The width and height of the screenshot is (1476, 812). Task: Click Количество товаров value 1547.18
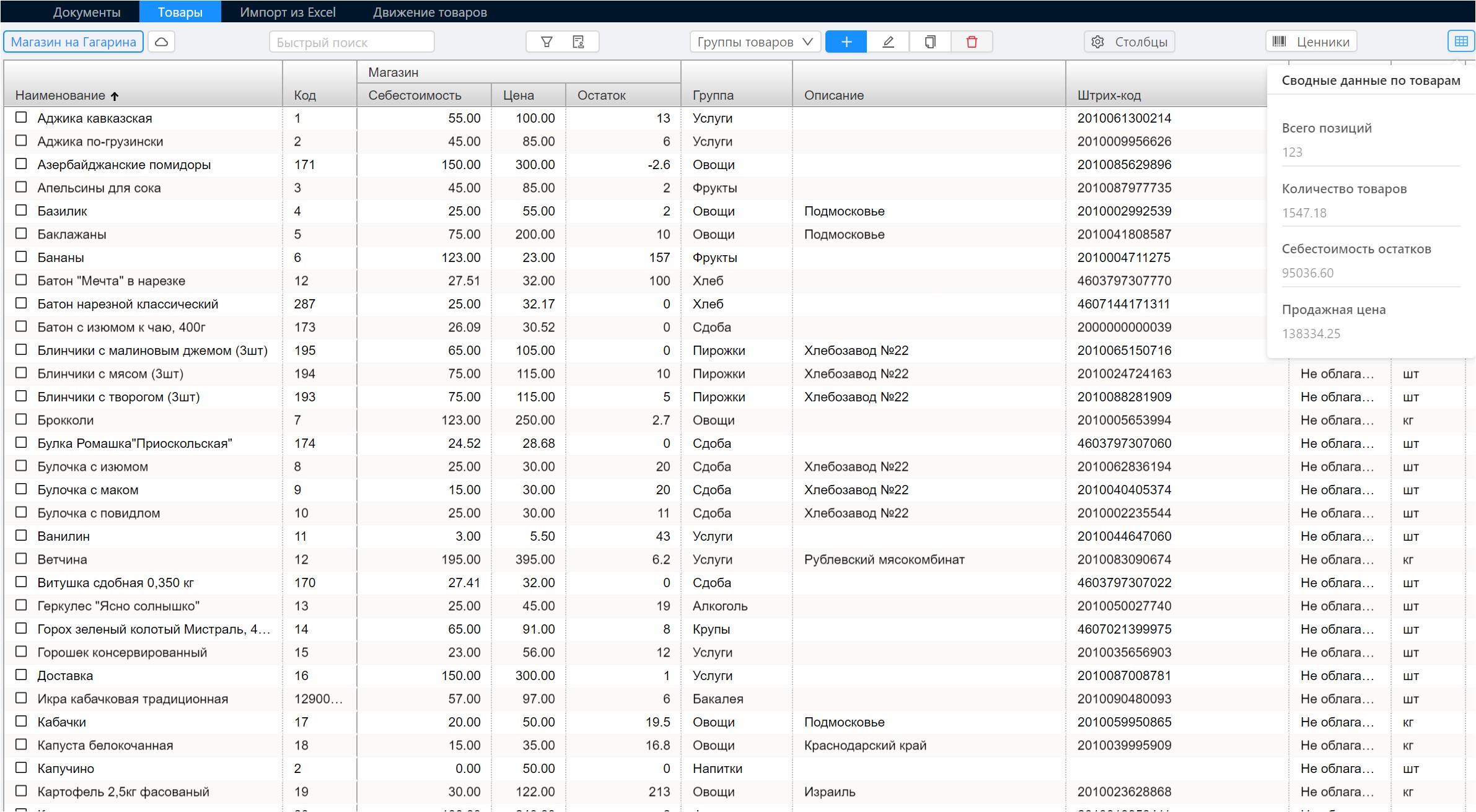1304,213
